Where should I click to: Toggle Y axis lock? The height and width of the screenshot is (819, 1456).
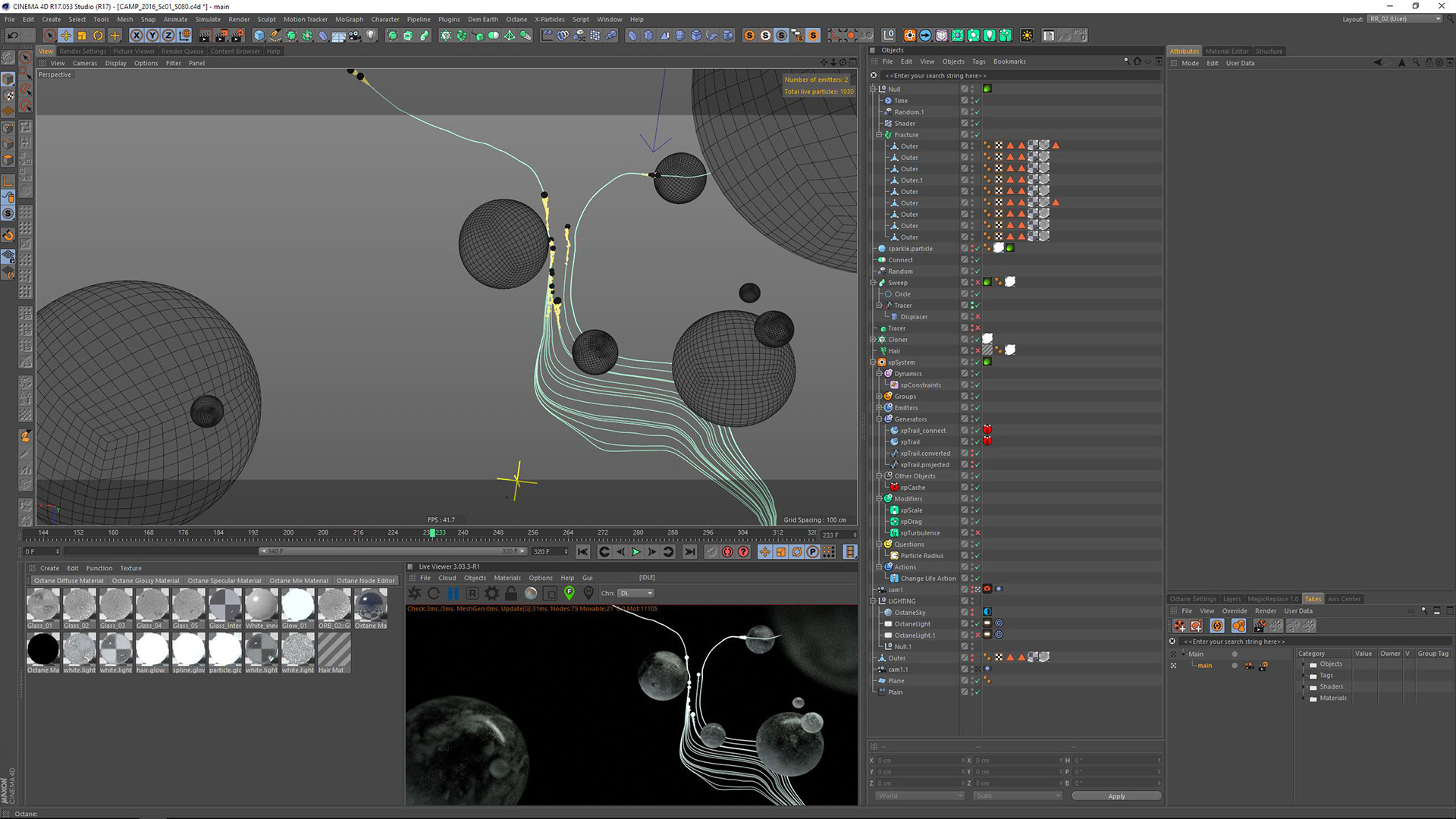pos(152,35)
